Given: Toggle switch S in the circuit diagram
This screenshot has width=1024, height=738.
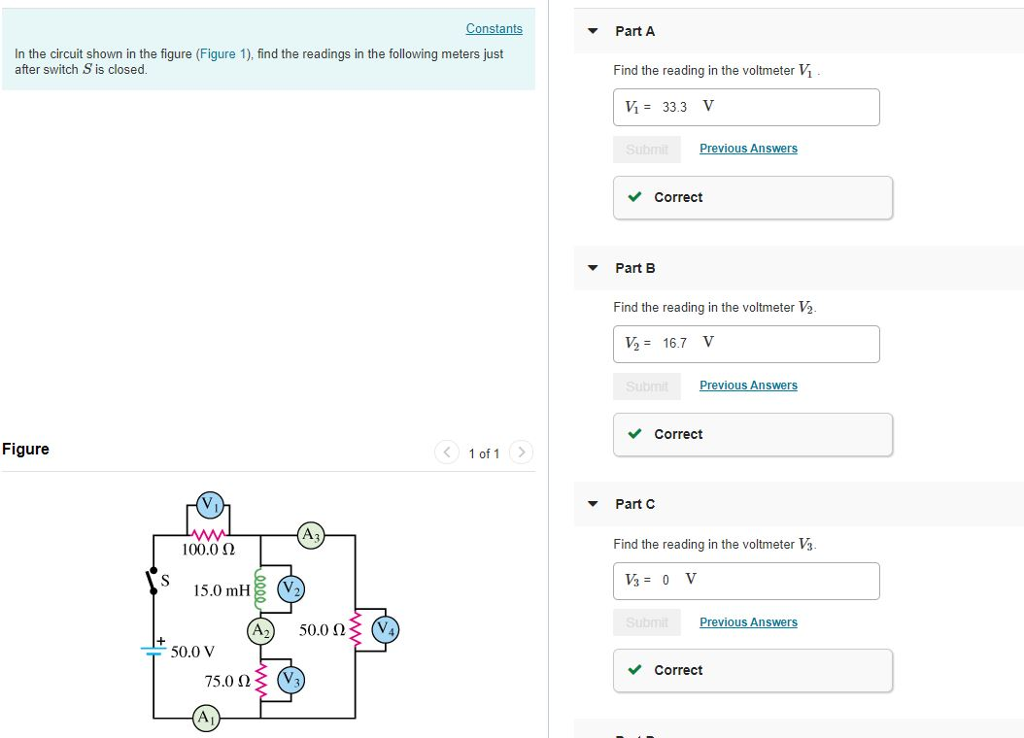Looking at the screenshot, I should tap(153, 583).
